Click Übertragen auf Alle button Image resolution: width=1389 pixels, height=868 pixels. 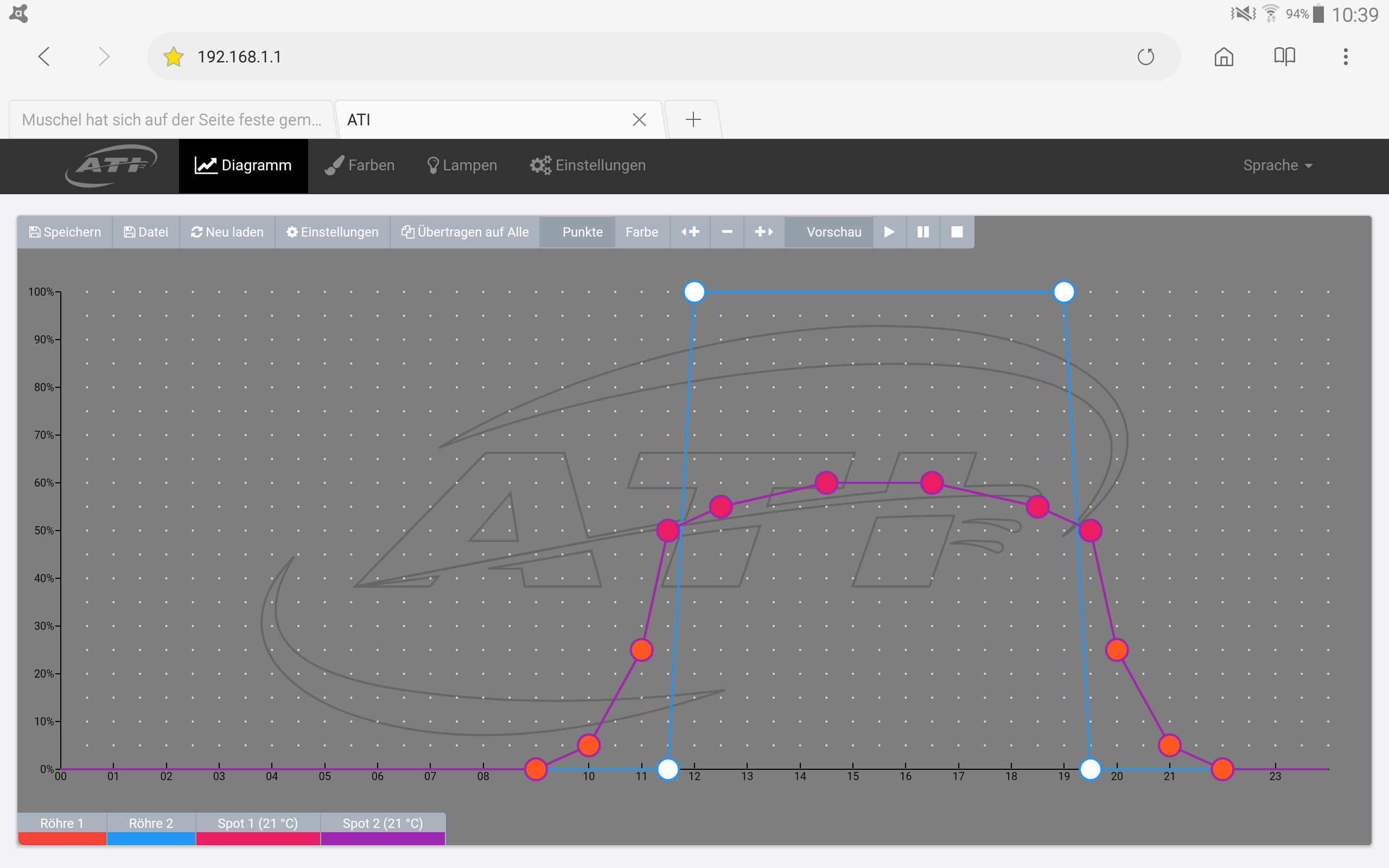click(x=465, y=232)
